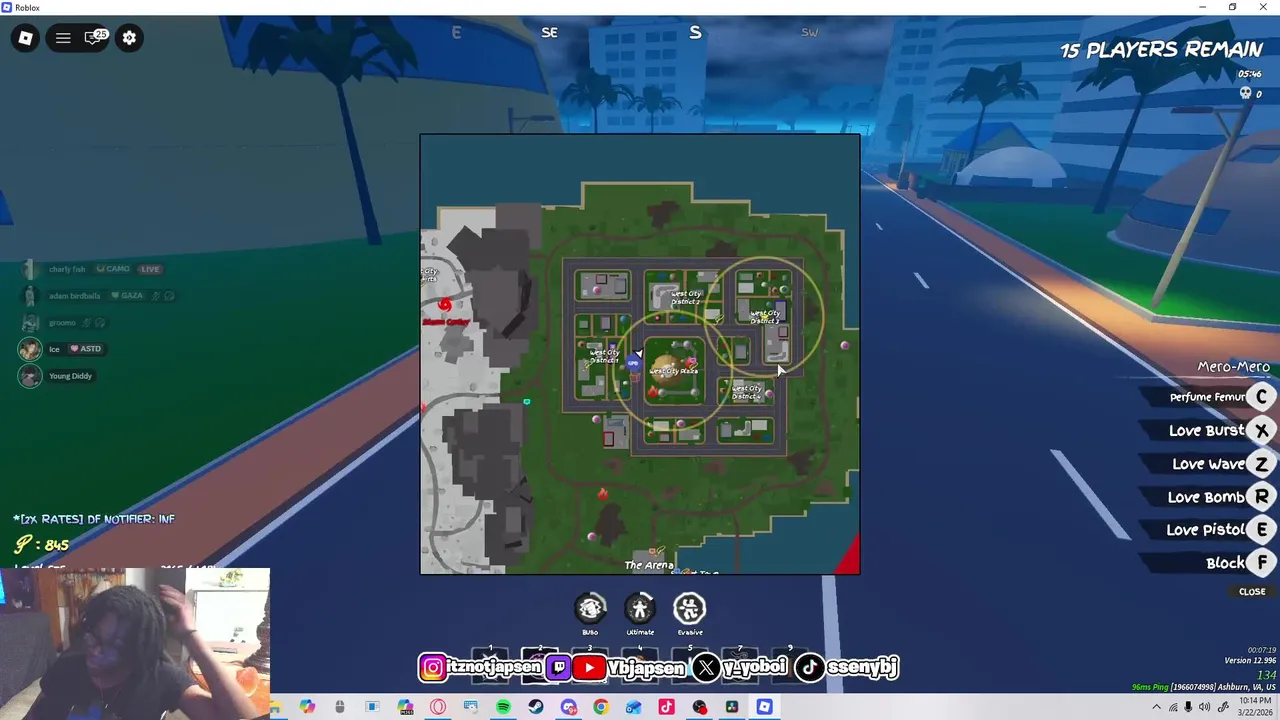Viewport: 1280px width, 720px height.
Task: Switch to Roblox taskbar icon
Action: point(765,707)
